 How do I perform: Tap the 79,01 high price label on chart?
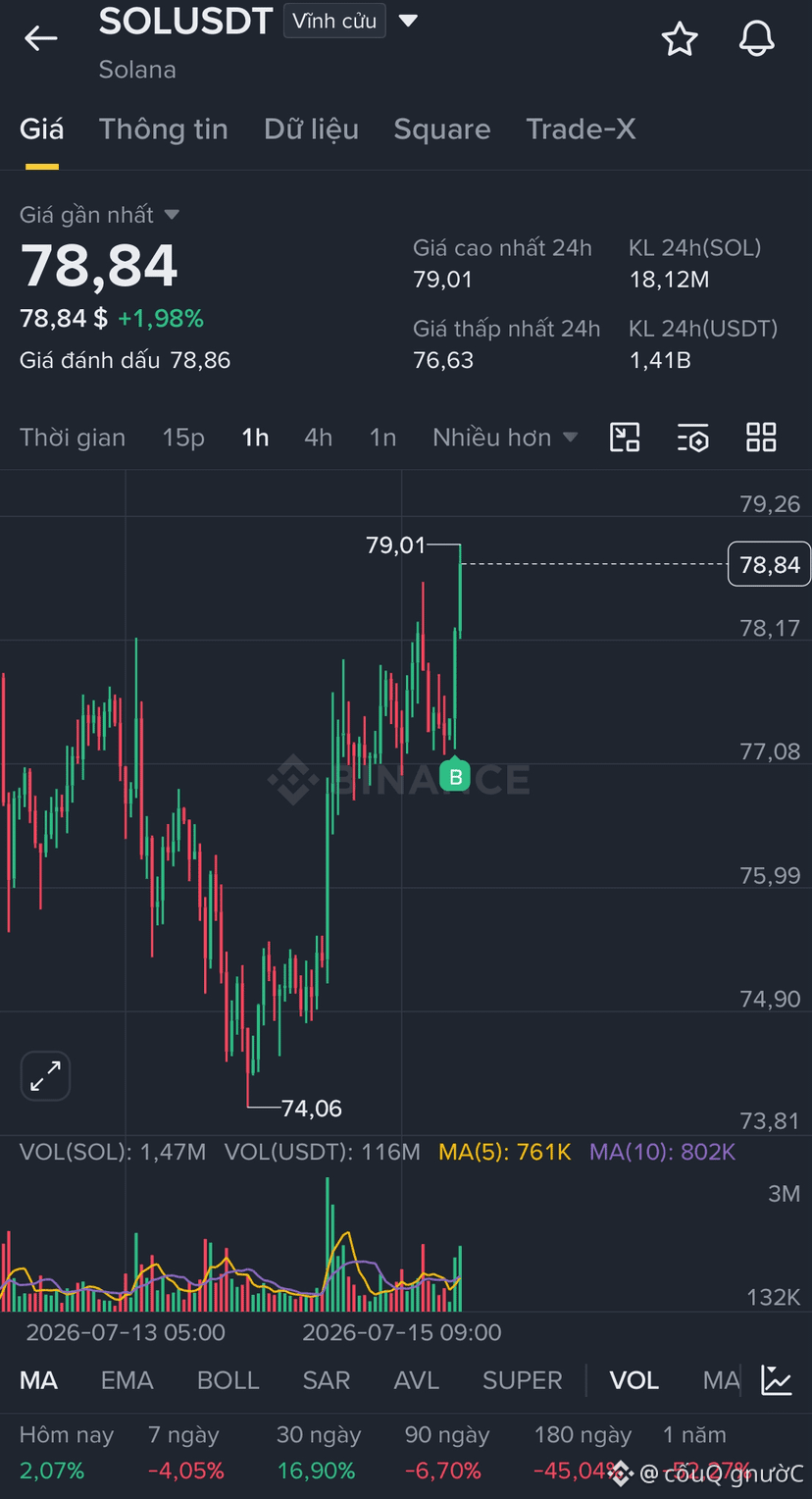(396, 544)
